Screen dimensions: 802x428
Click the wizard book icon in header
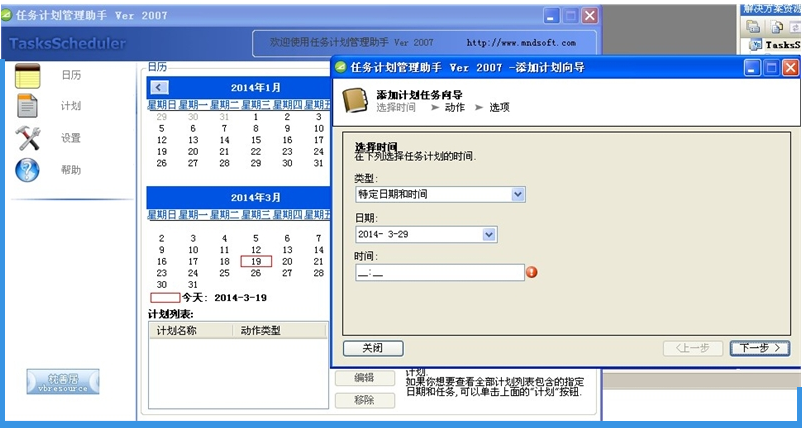pyautogui.click(x=354, y=99)
